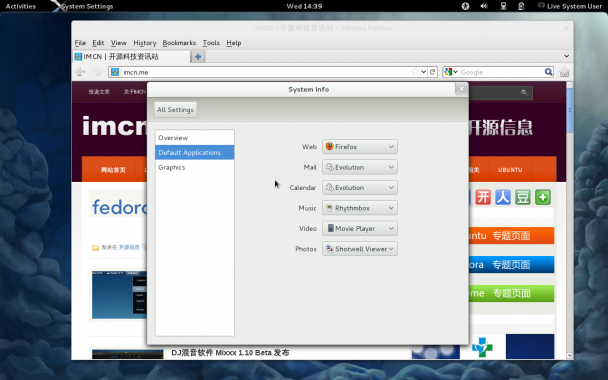Click the red 开 icon on webpage
The height and width of the screenshot is (380, 608).
click(483, 197)
